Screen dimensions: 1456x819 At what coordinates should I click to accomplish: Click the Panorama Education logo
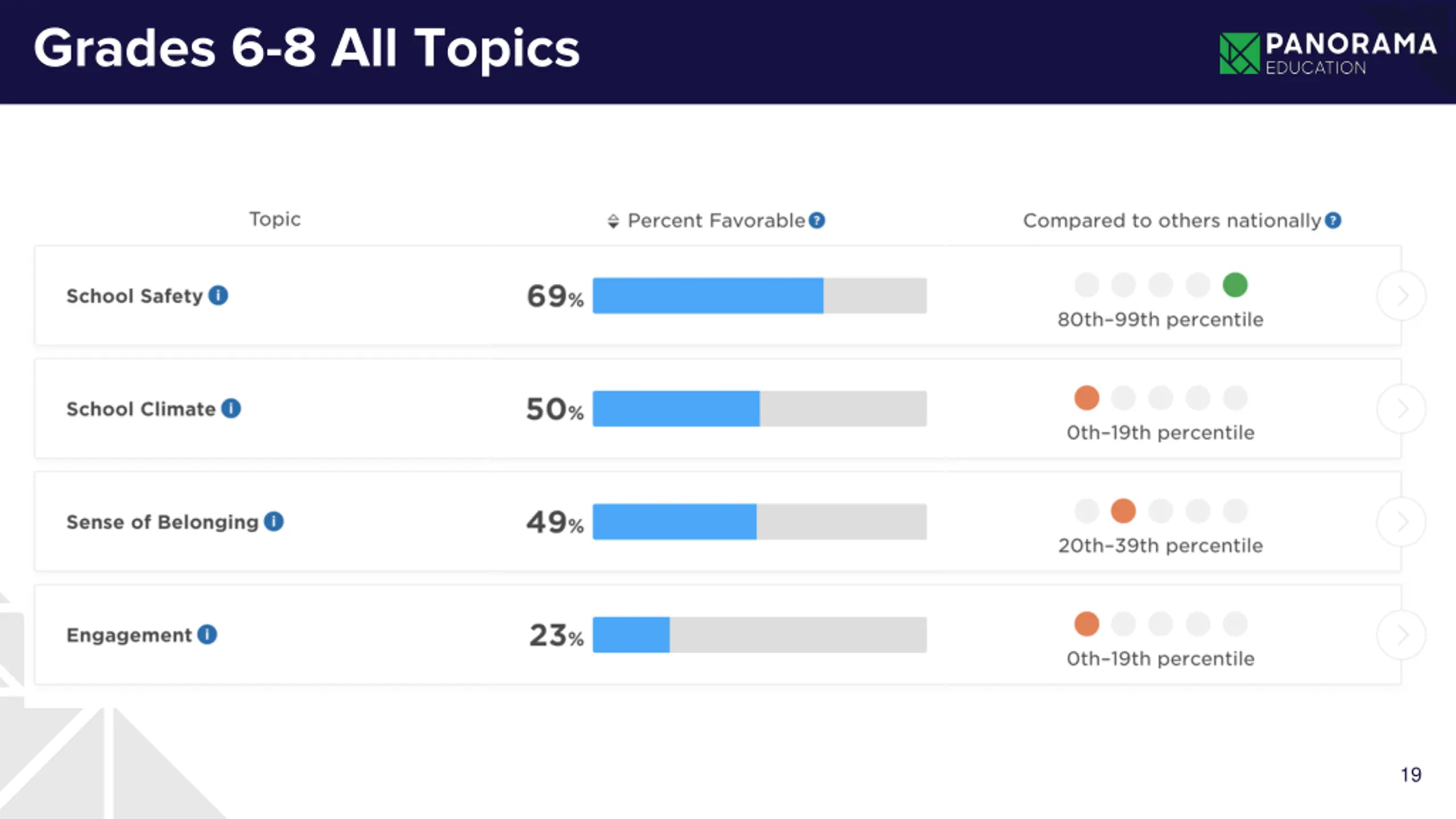(x=1327, y=53)
